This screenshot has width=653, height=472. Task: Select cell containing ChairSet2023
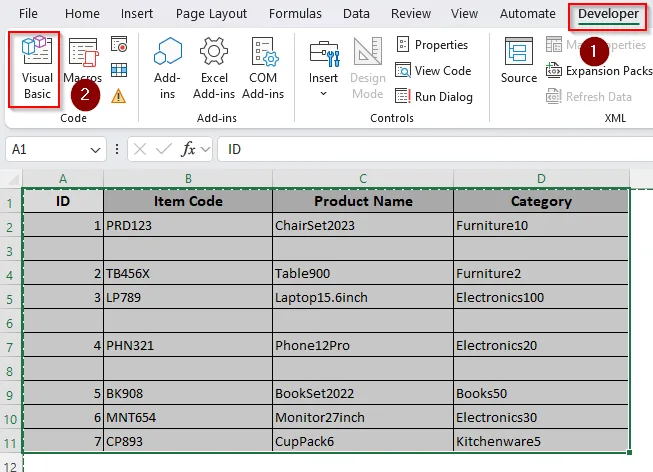[363, 225]
